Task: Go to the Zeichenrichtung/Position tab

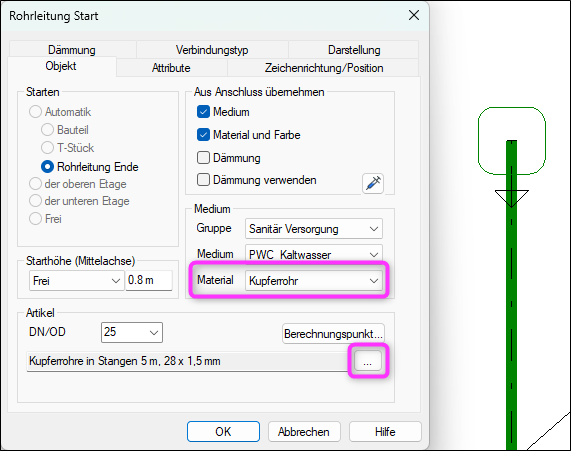Action: tap(324, 68)
